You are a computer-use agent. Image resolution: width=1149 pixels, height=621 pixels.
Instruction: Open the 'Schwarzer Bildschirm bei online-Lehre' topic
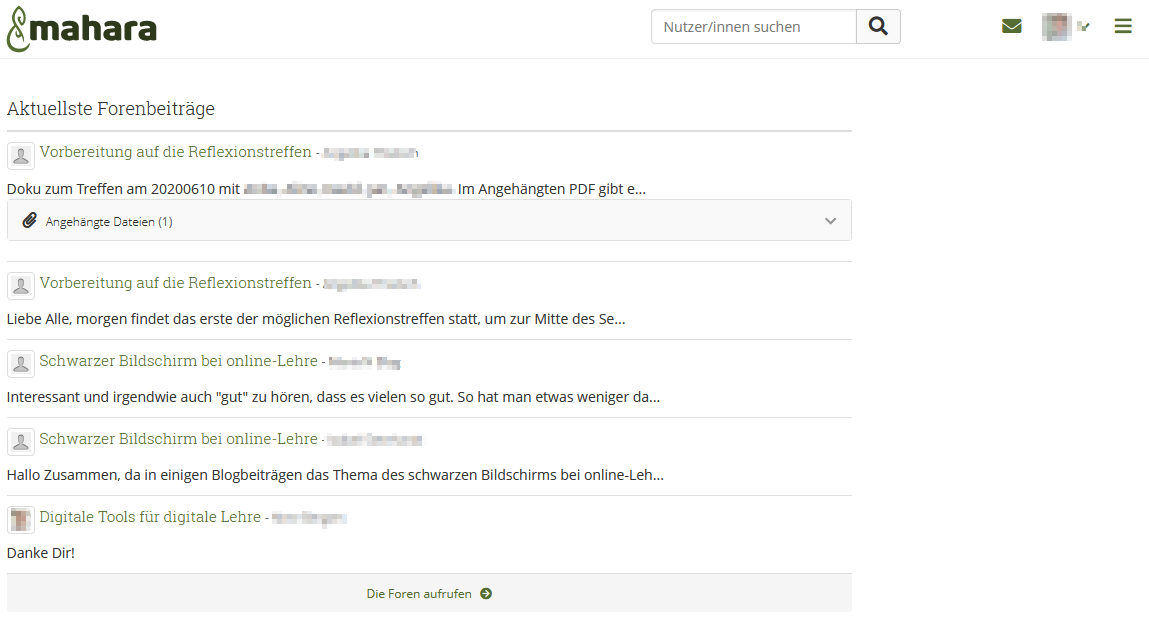coord(177,362)
